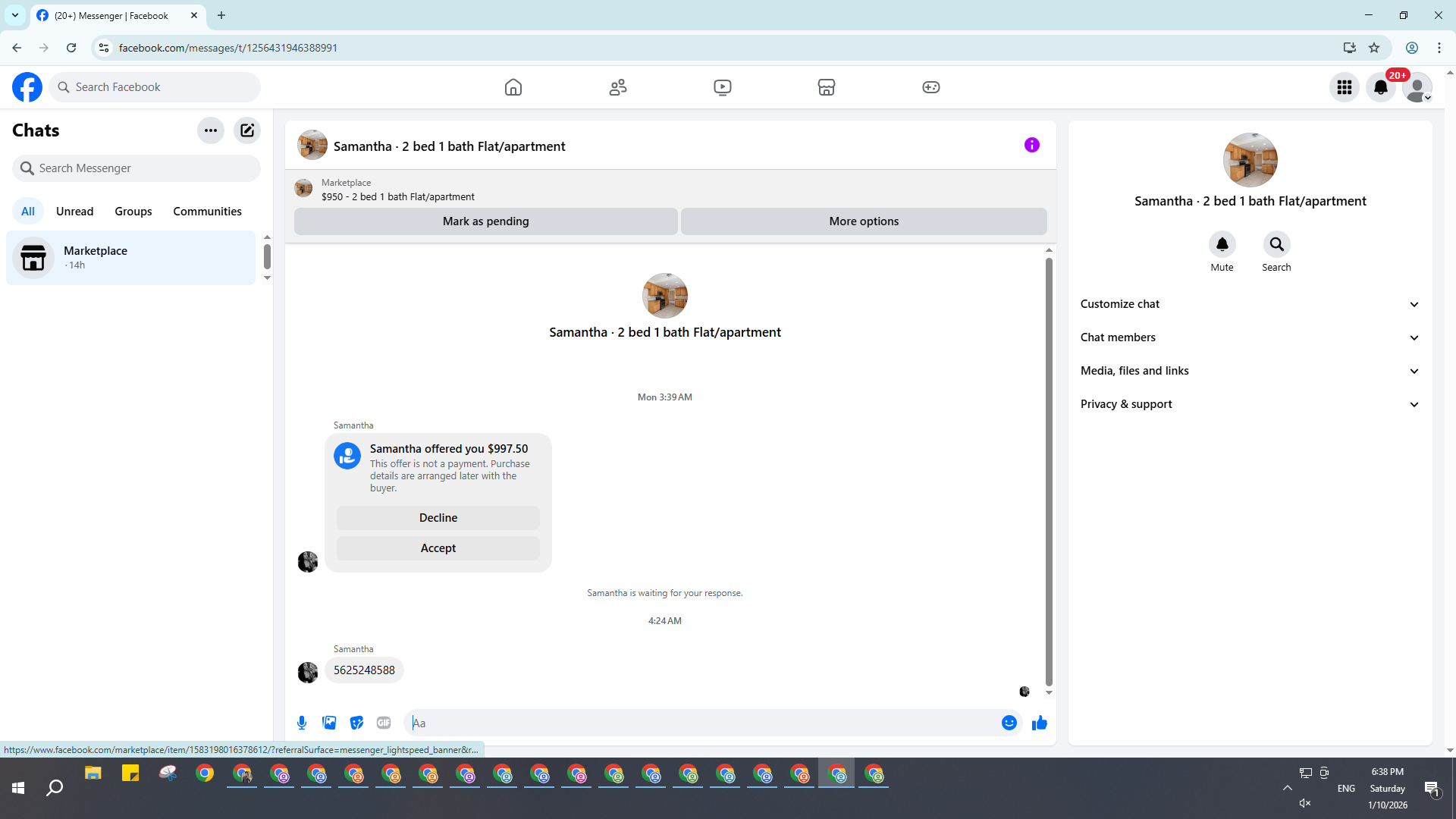This screenshot has height=819, width=1456.
Task: Click the Search Messenger field
Action: (136, 168)
